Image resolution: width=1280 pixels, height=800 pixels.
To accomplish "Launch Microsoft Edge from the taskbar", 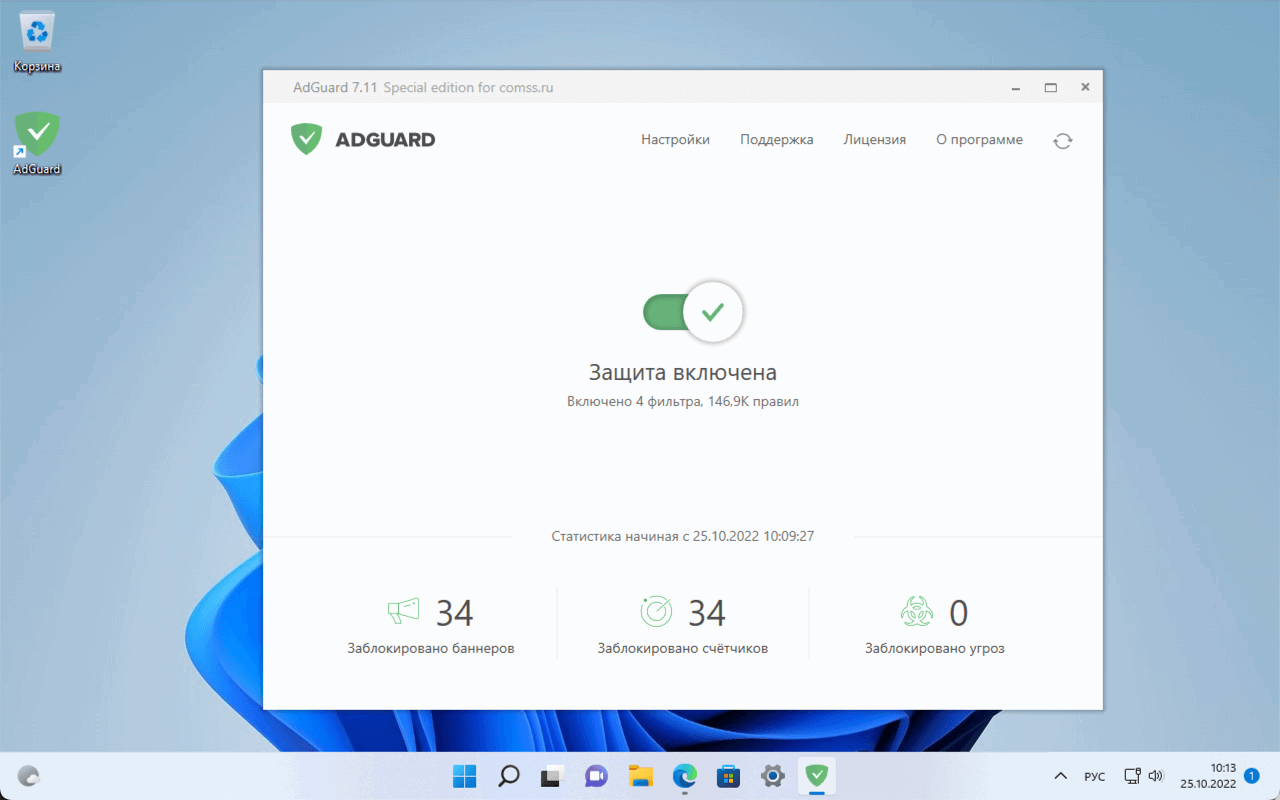I will [685, 775].
